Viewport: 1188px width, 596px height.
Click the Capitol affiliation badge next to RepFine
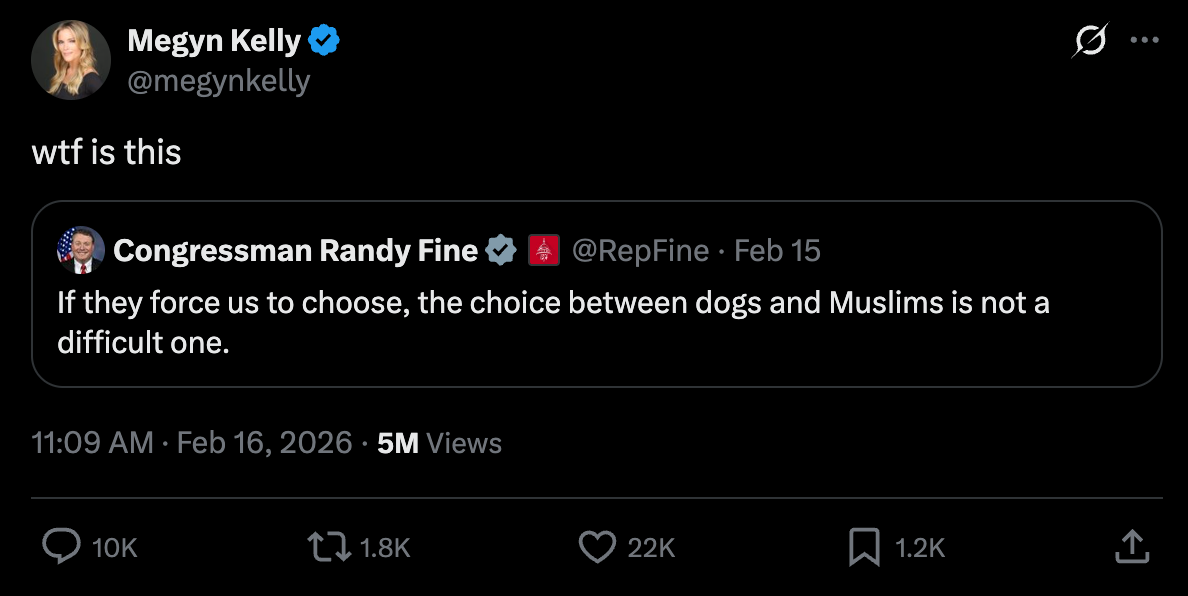542,251
